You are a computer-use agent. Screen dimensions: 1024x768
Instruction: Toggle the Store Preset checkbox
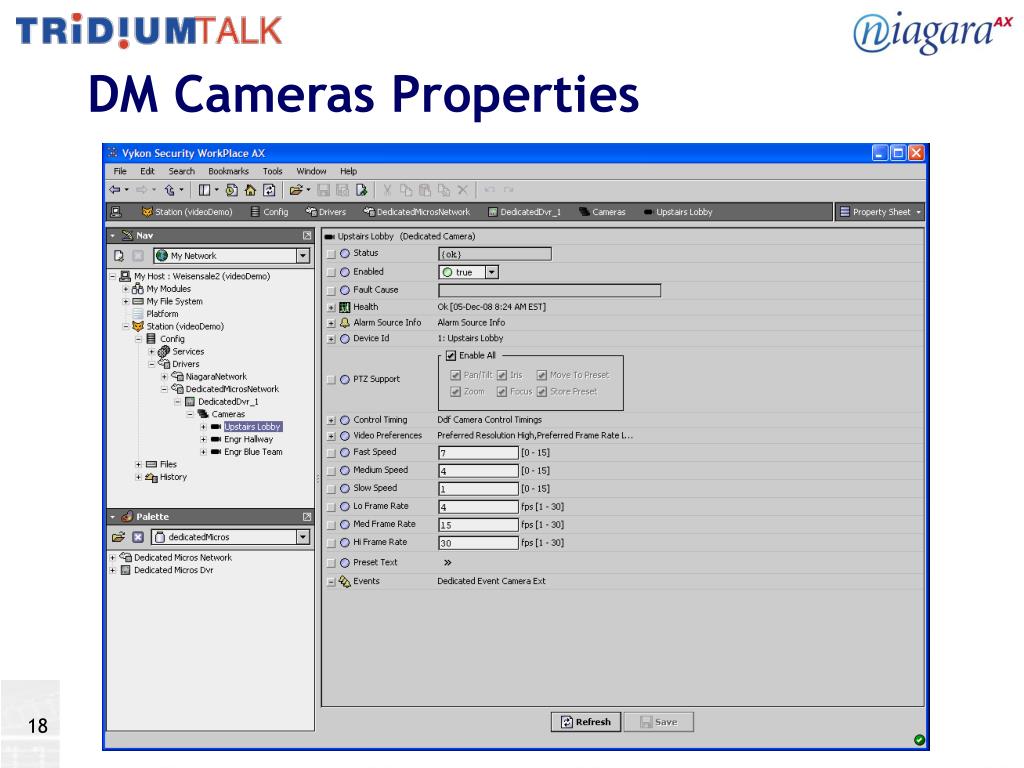tap(541, 392)
